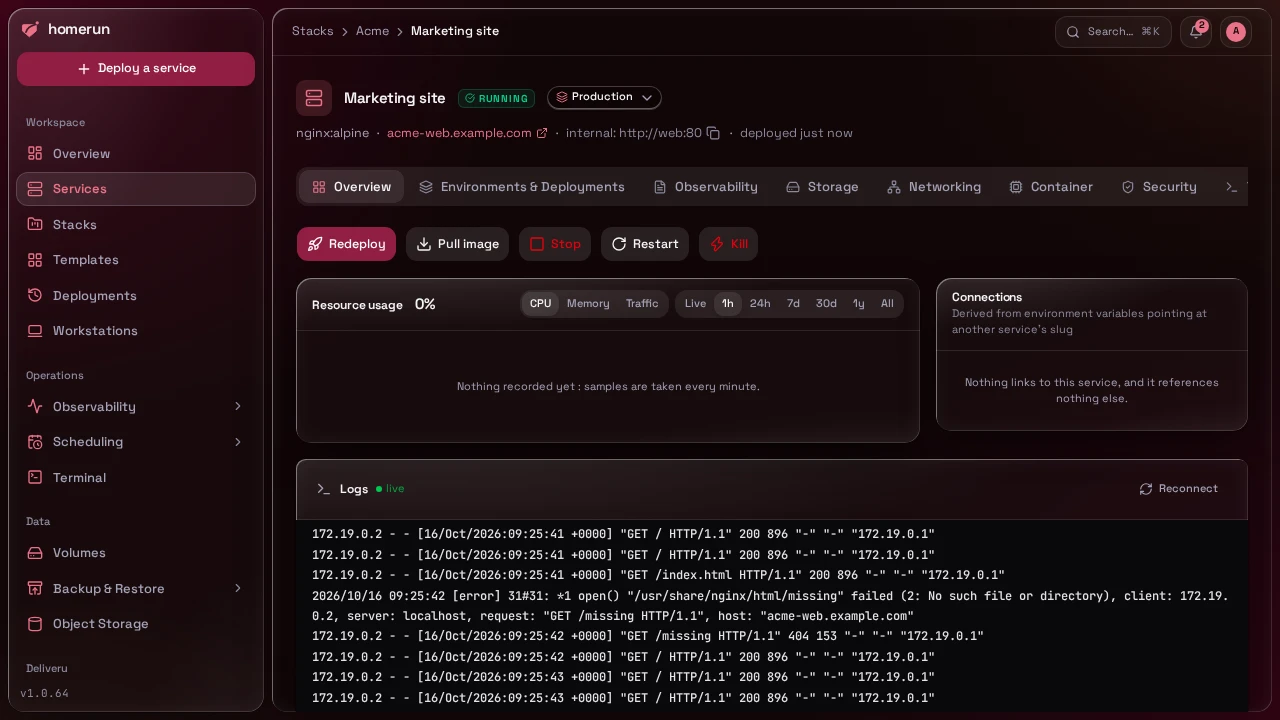Open Object Storage page
The width and height of the screenshot is (1280, 720).
coord(136,624)
